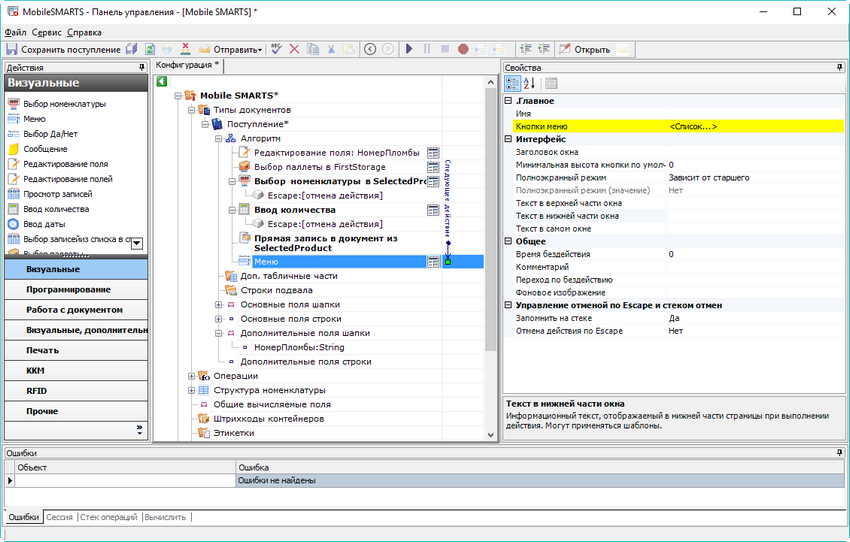Click the circled back arrow icon

tap(370, 49)
